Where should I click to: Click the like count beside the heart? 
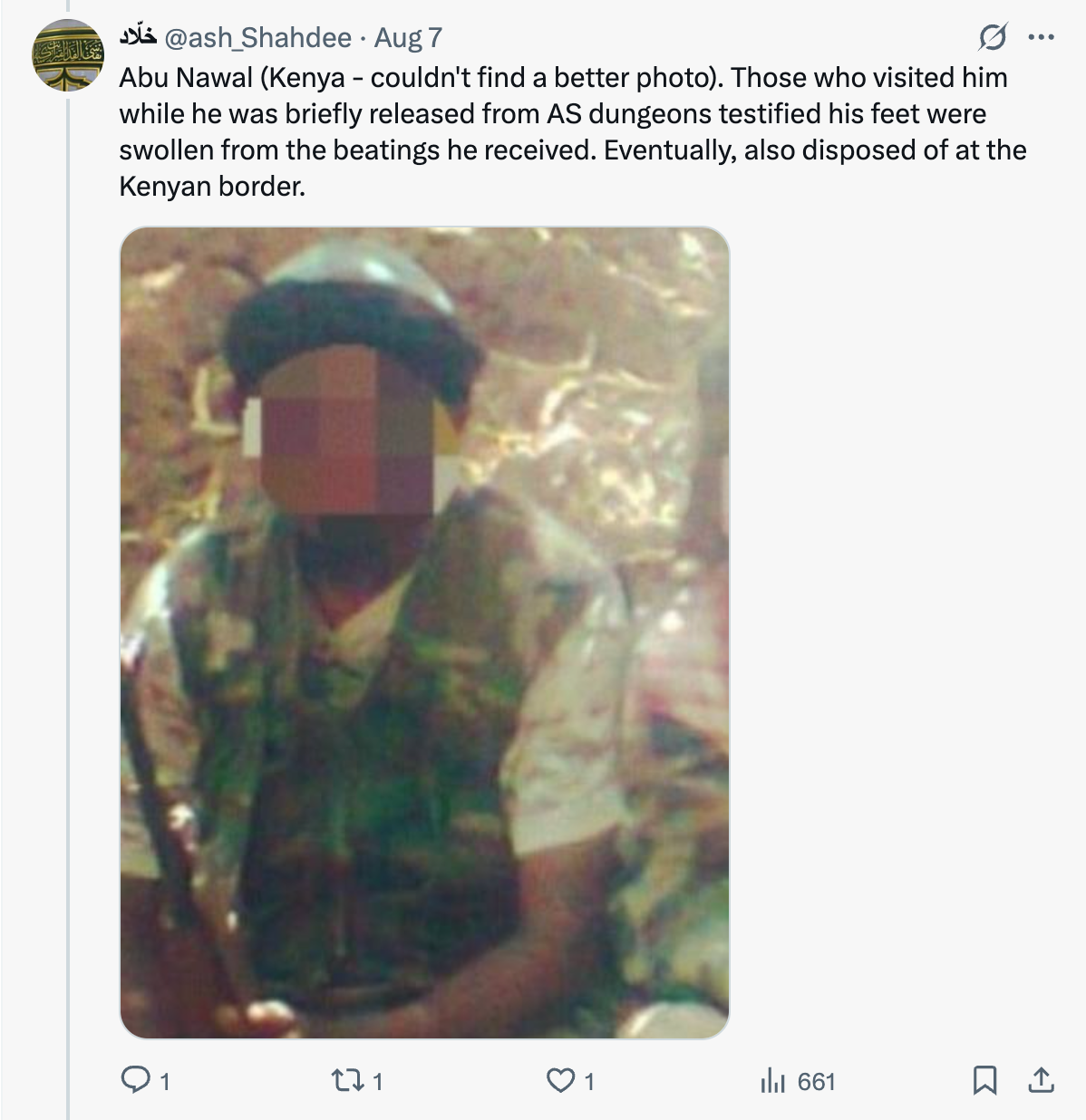[589, 1081]
